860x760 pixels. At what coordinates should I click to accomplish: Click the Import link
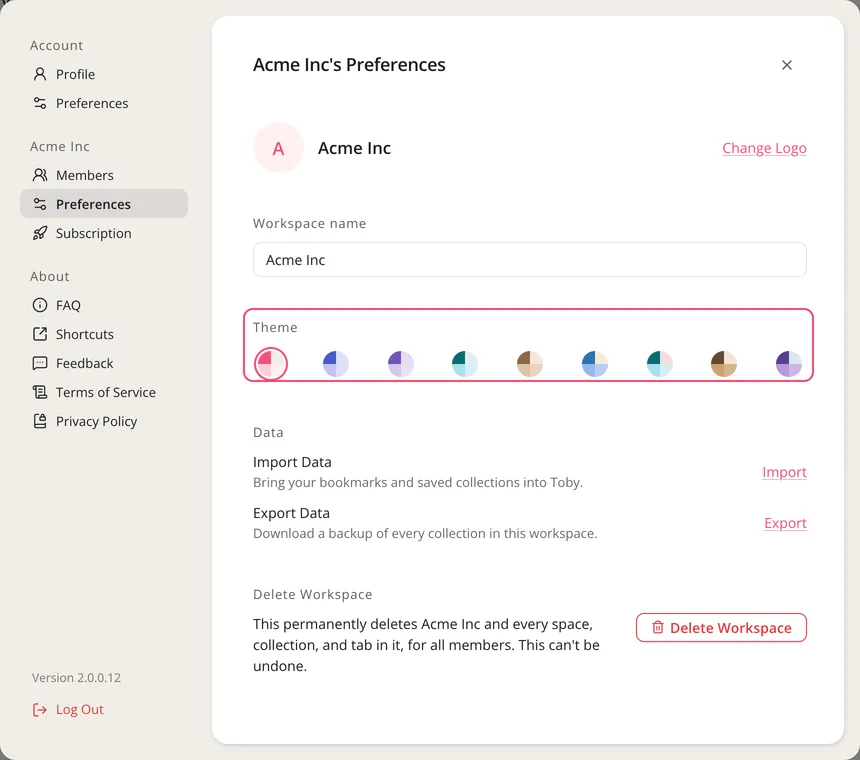click(x=784, y=472)
